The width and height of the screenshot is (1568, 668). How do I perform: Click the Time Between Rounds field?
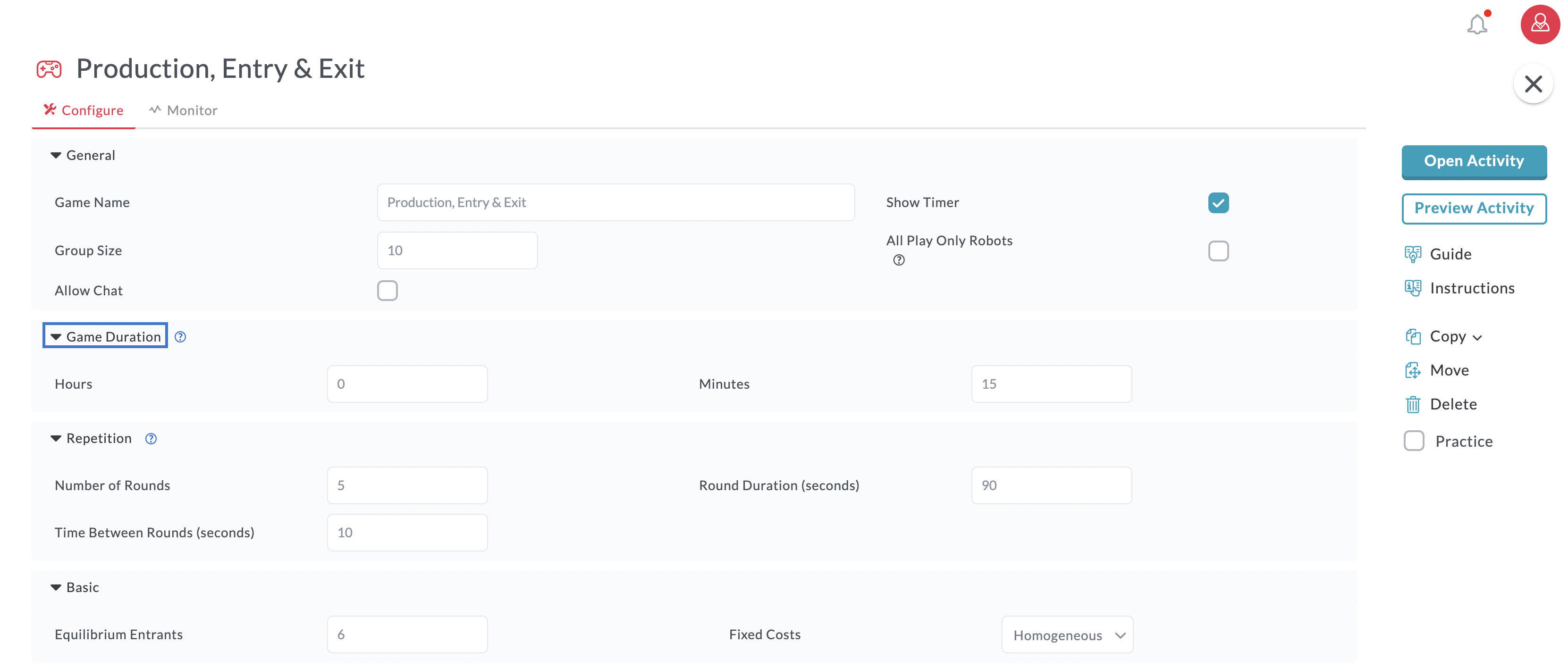coord(407,533)
